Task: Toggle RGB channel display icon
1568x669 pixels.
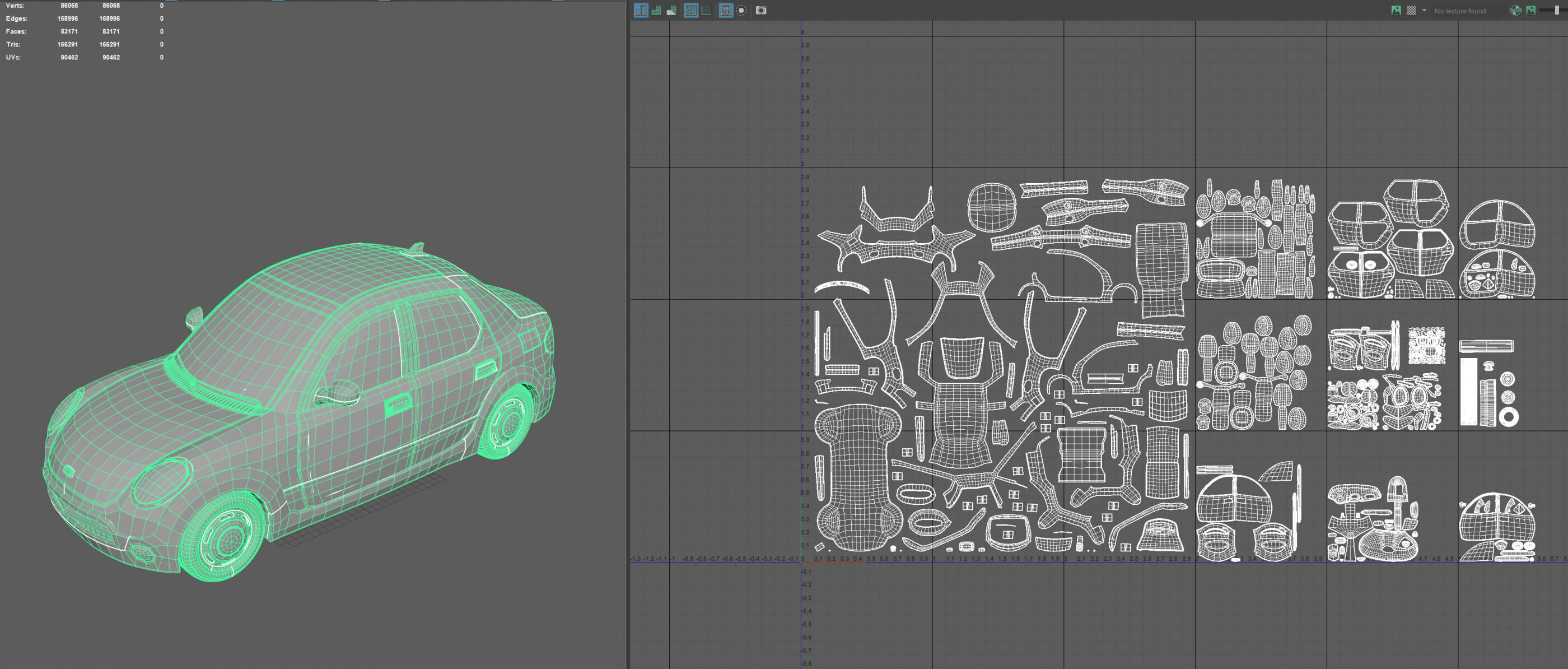Action: pos(1515,10)
